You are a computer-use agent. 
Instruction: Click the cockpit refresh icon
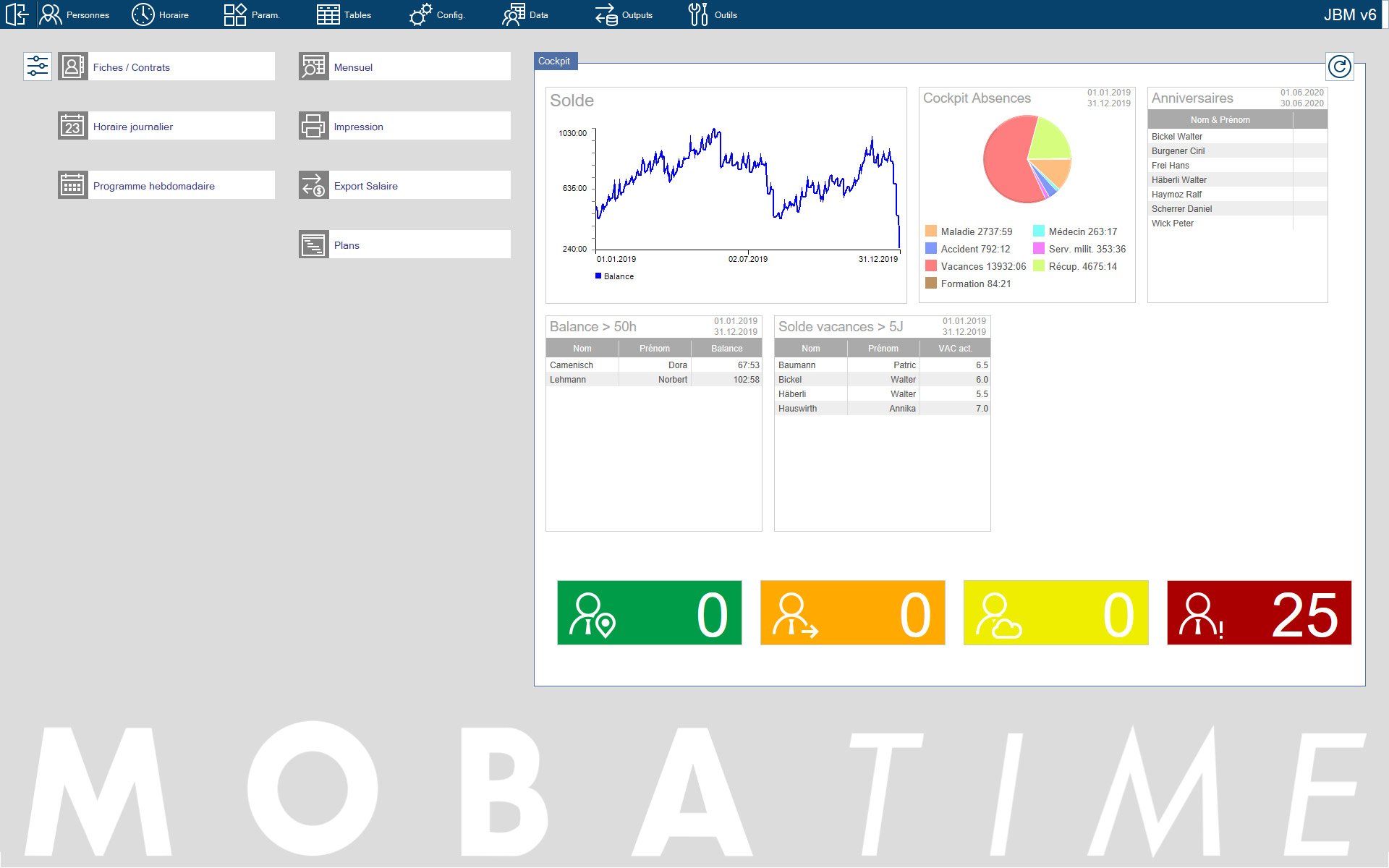(x=1339, y=67)
